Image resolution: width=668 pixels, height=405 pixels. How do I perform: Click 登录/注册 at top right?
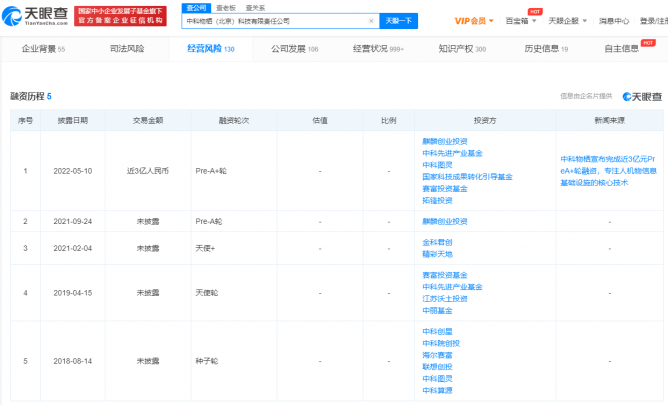(x=654, y=21)
